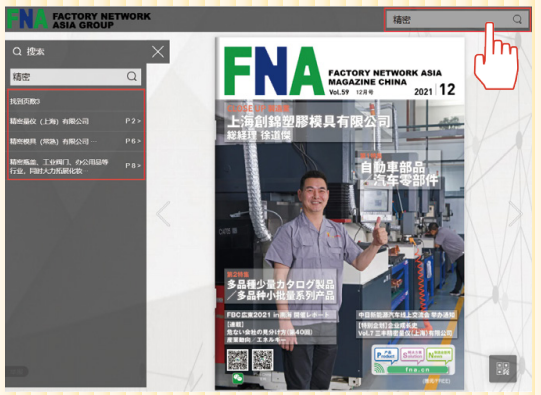
Task: Click the magnifier icon in header search box
Action: (517, 19)
